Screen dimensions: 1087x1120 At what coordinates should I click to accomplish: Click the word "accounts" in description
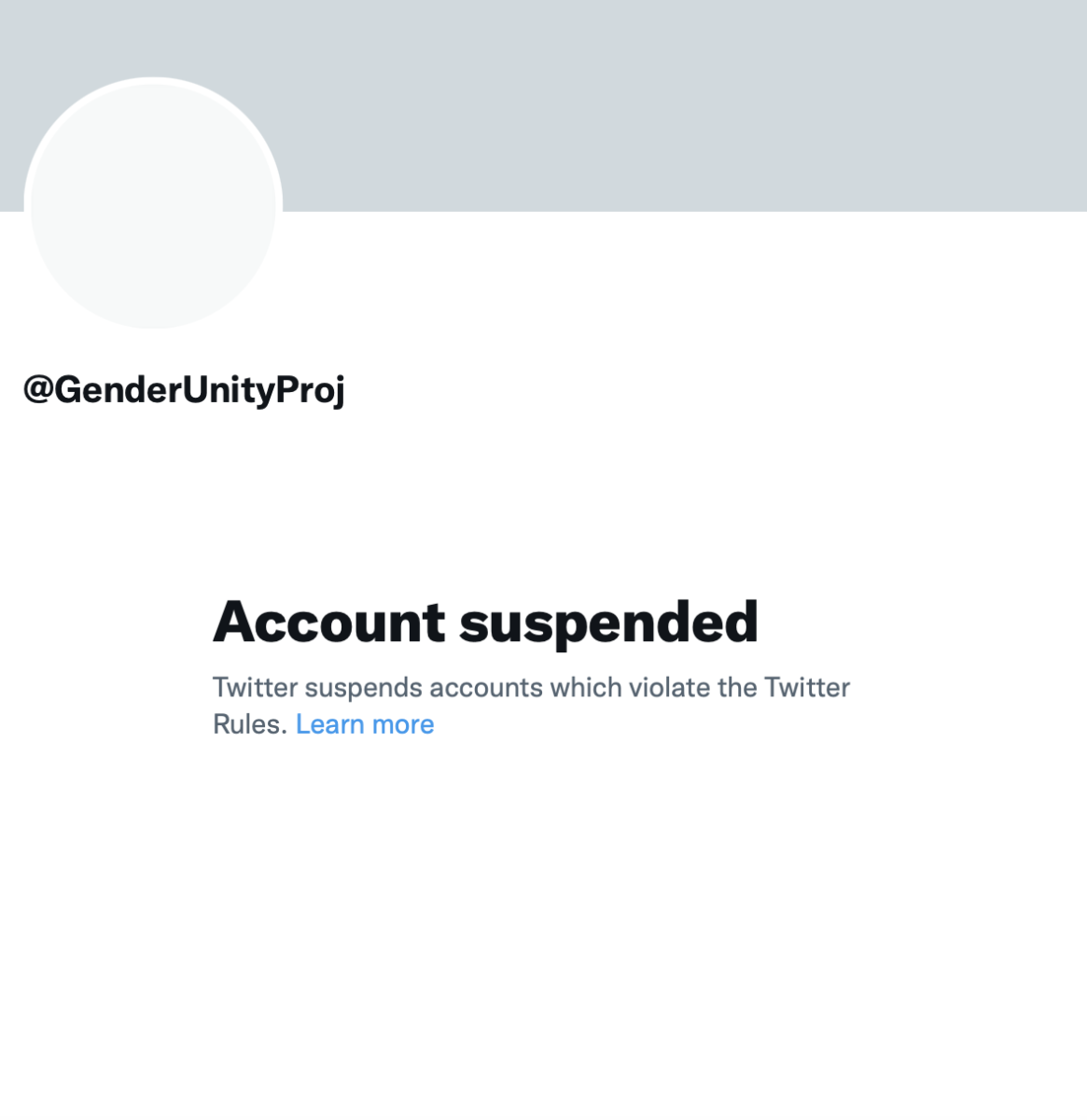tap(486, 689)
